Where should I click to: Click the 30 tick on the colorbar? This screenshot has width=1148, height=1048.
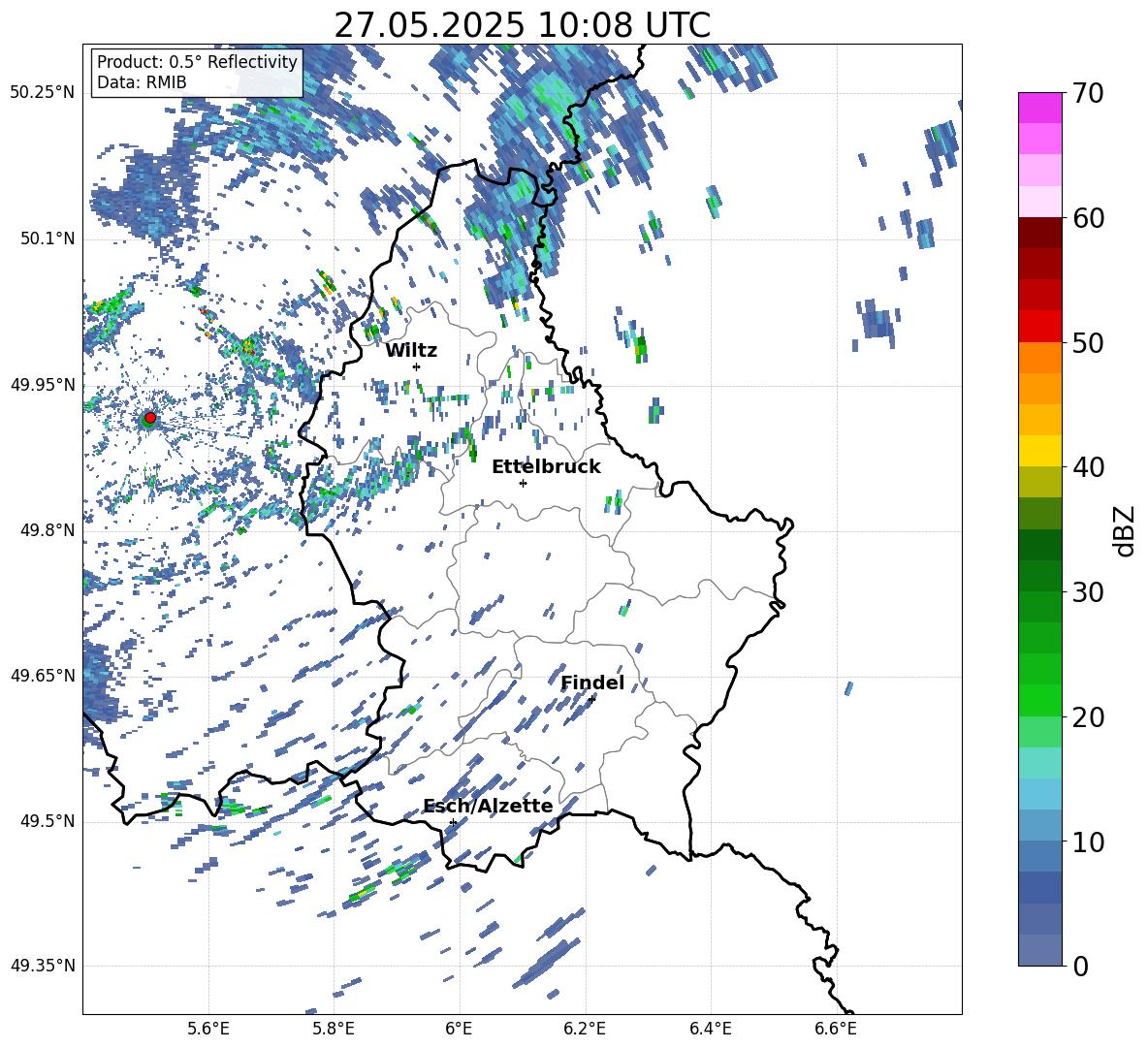[1087, 592]
